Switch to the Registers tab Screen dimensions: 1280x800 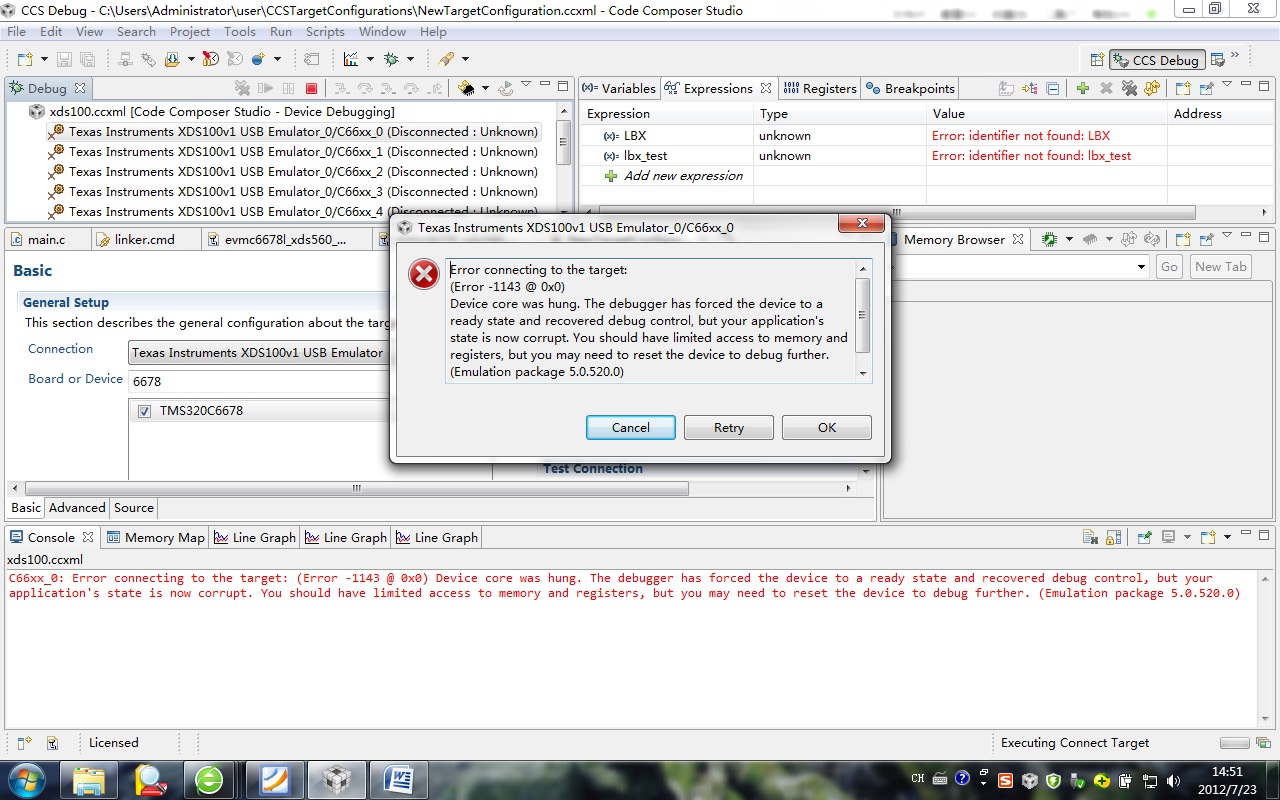point(819,88)
